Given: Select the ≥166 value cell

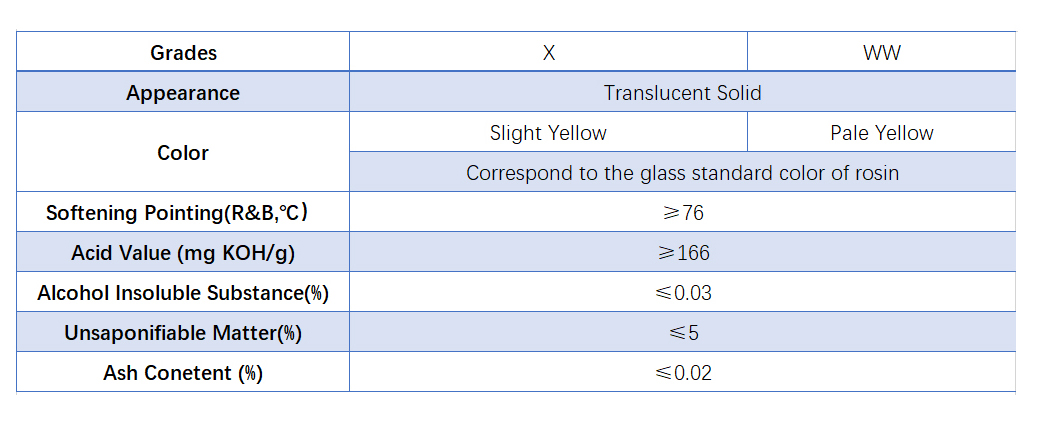Looking at the screenshot, I should pyautogui.click(x=682, y=252).
